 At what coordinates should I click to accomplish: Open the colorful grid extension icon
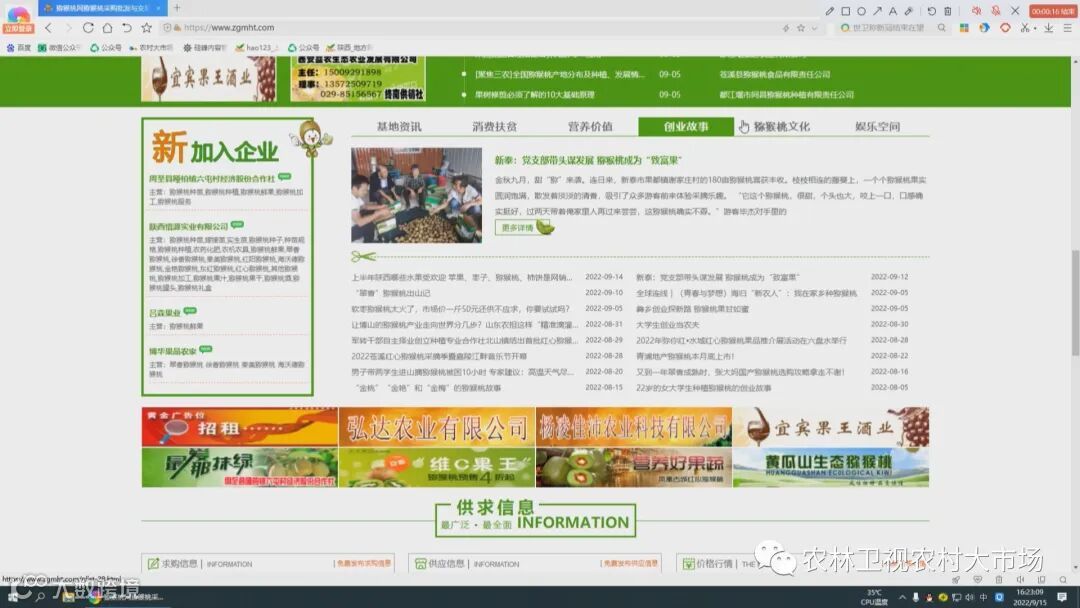point(964,28)
